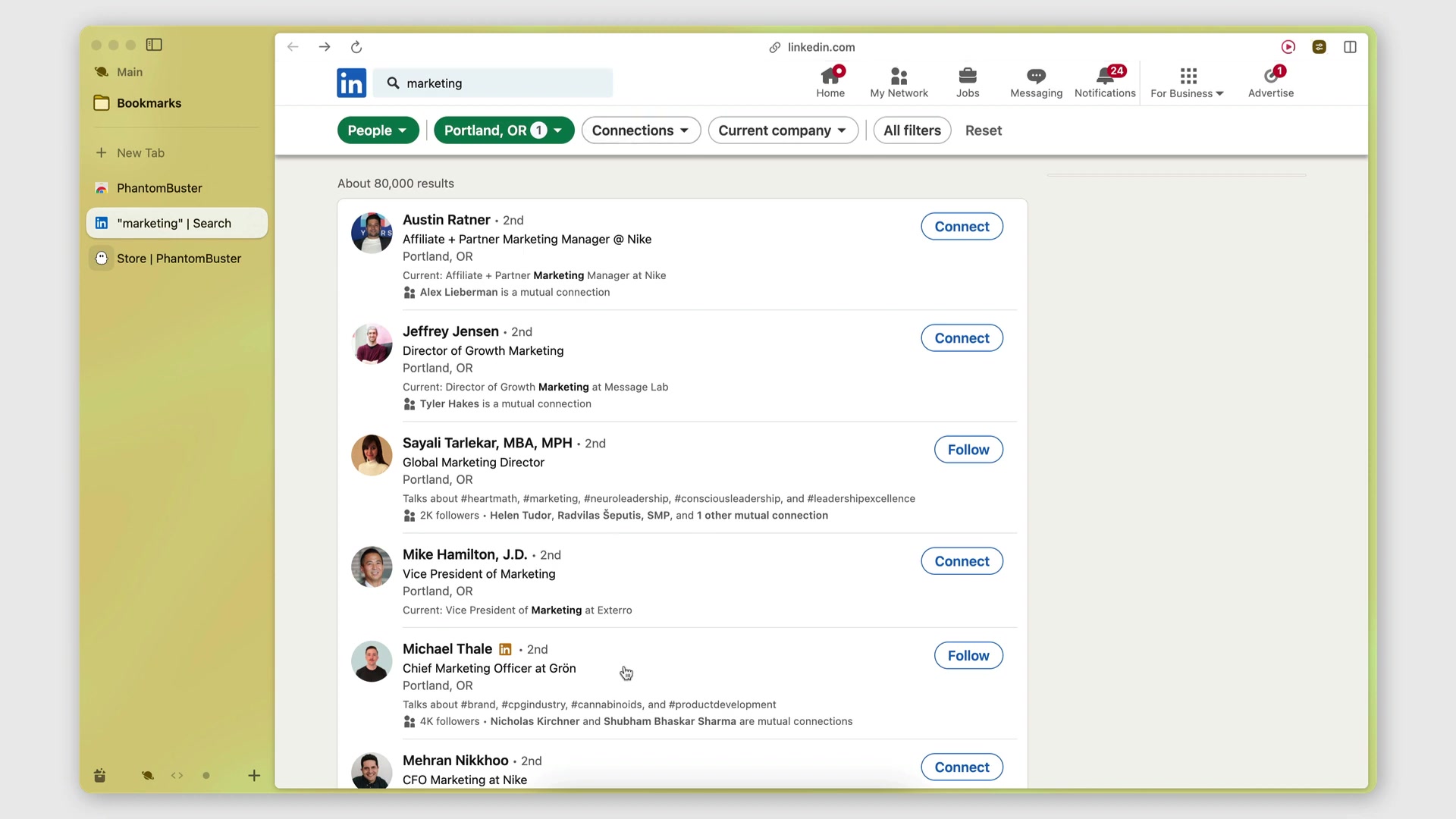Image resolution: width=1456 pixels, height=819 pixels.
Task: Open Michael Thale profile name link
Action: point(447,649)
